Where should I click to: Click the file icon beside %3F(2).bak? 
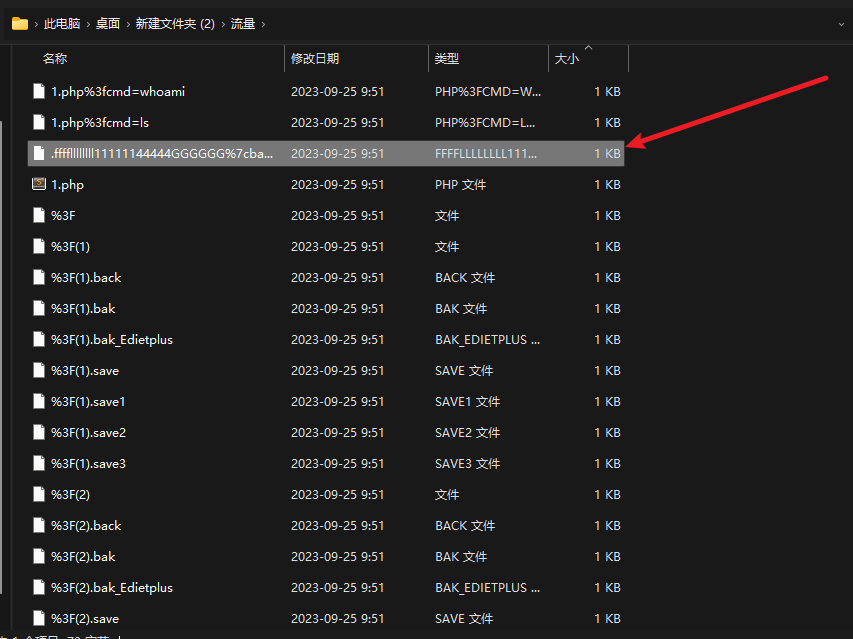[38, 556]
